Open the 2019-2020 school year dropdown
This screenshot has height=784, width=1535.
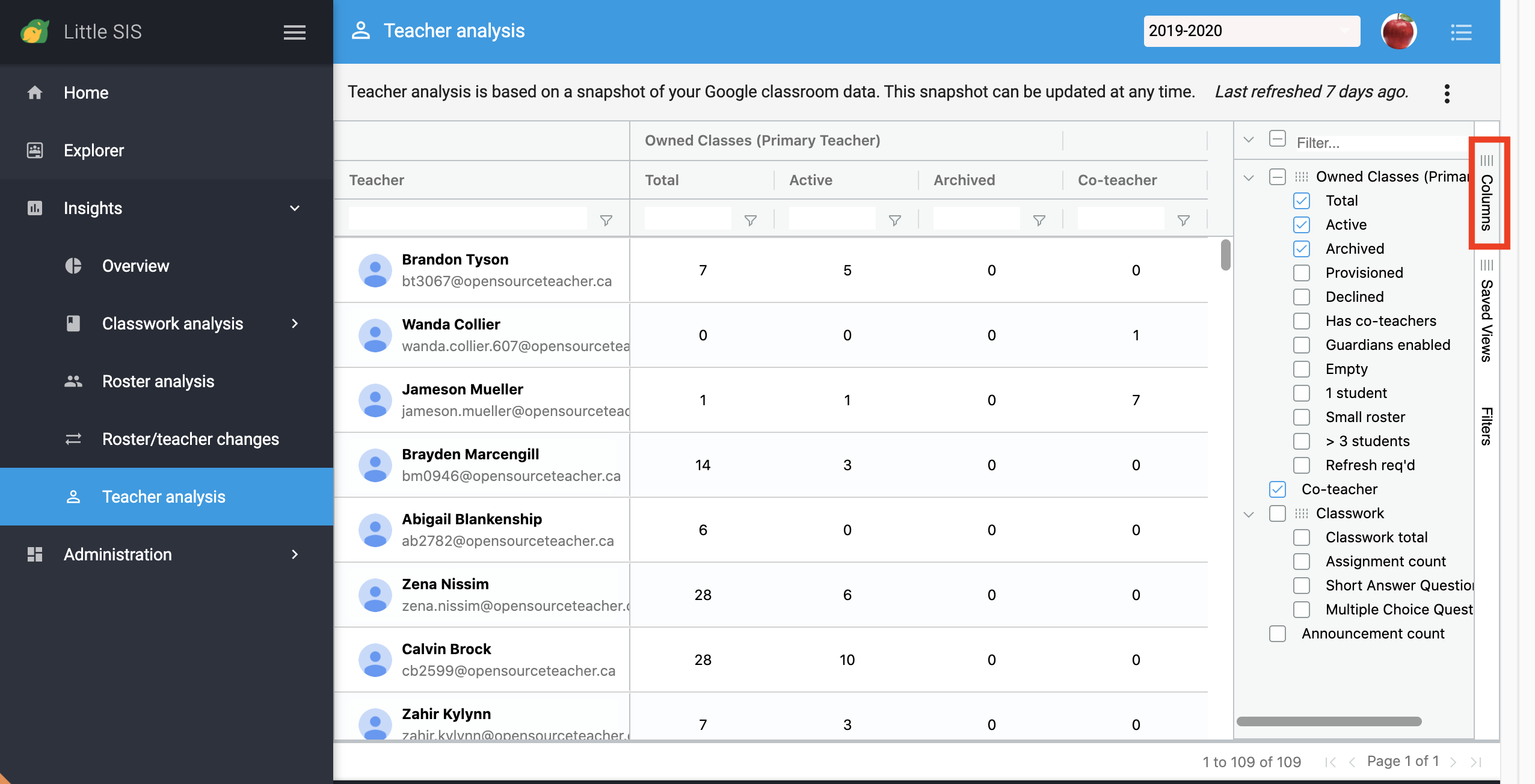(1251, 31)
